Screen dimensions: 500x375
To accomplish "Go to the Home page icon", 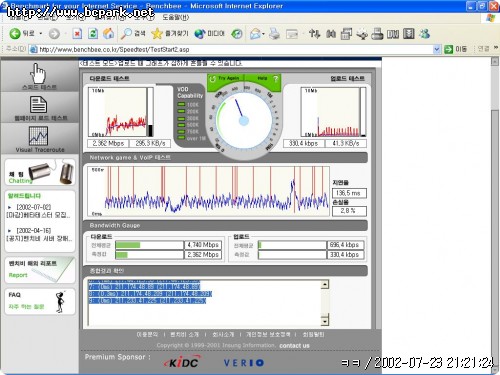I will 108,33.
